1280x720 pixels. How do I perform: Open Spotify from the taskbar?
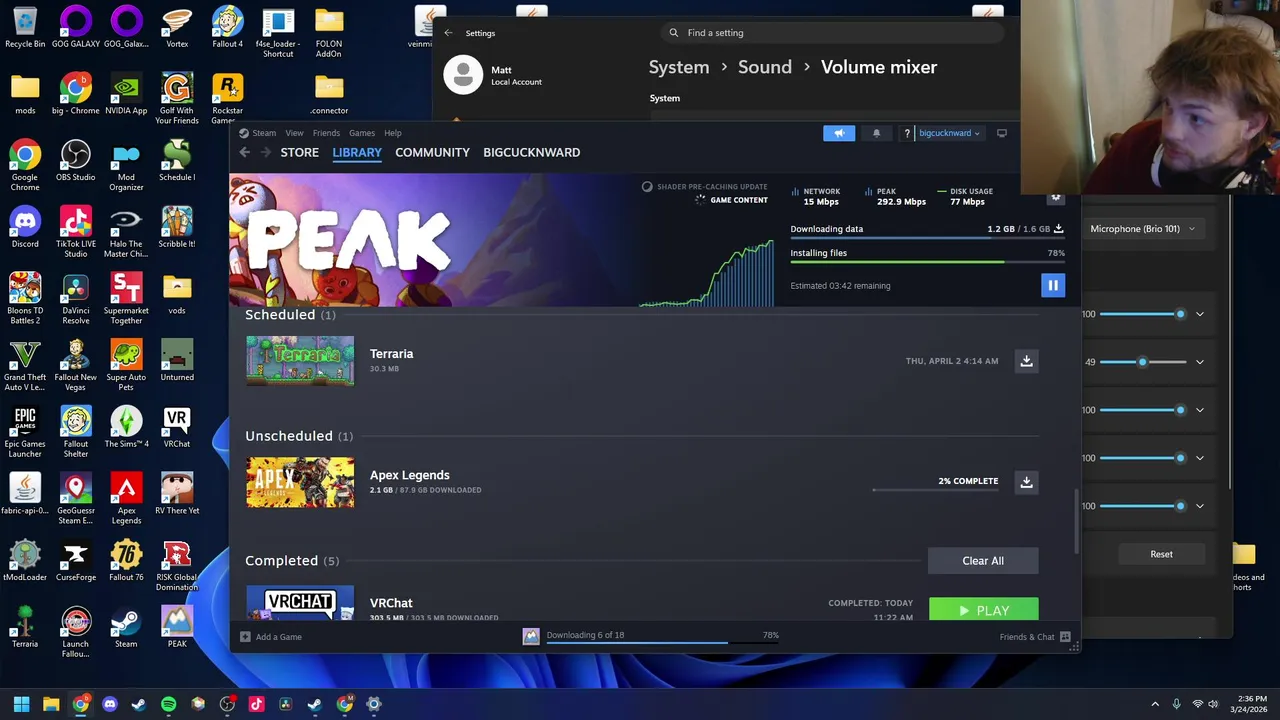coord(168,704)
